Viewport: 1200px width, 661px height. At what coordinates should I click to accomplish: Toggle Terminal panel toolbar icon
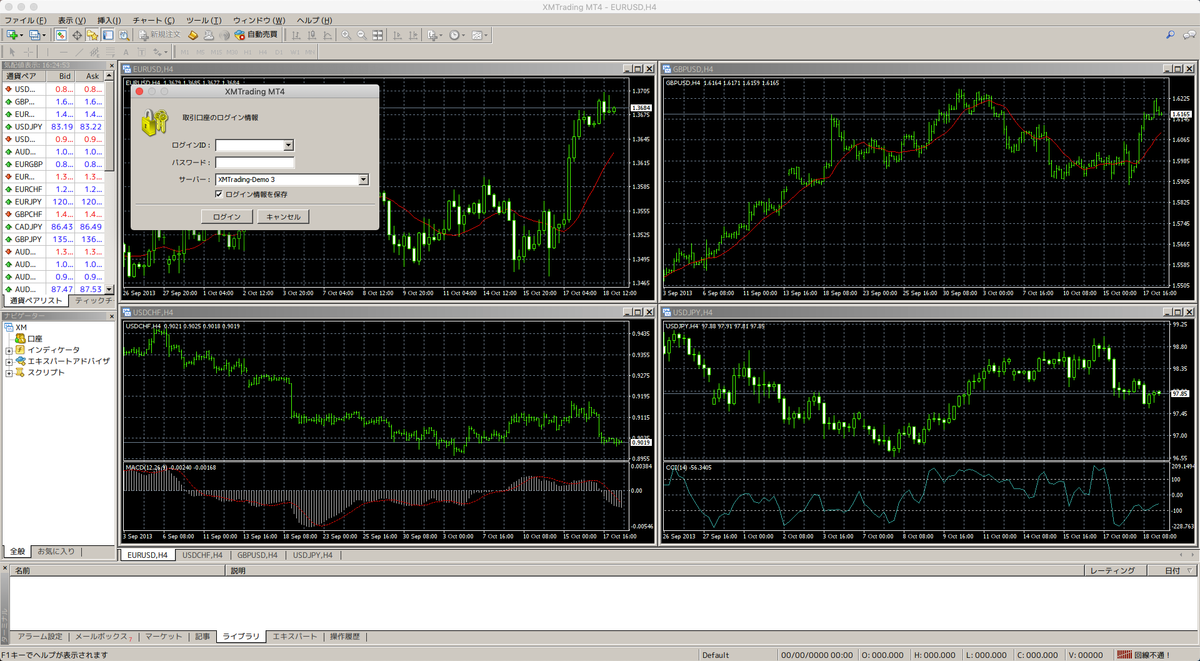[108, 35]
